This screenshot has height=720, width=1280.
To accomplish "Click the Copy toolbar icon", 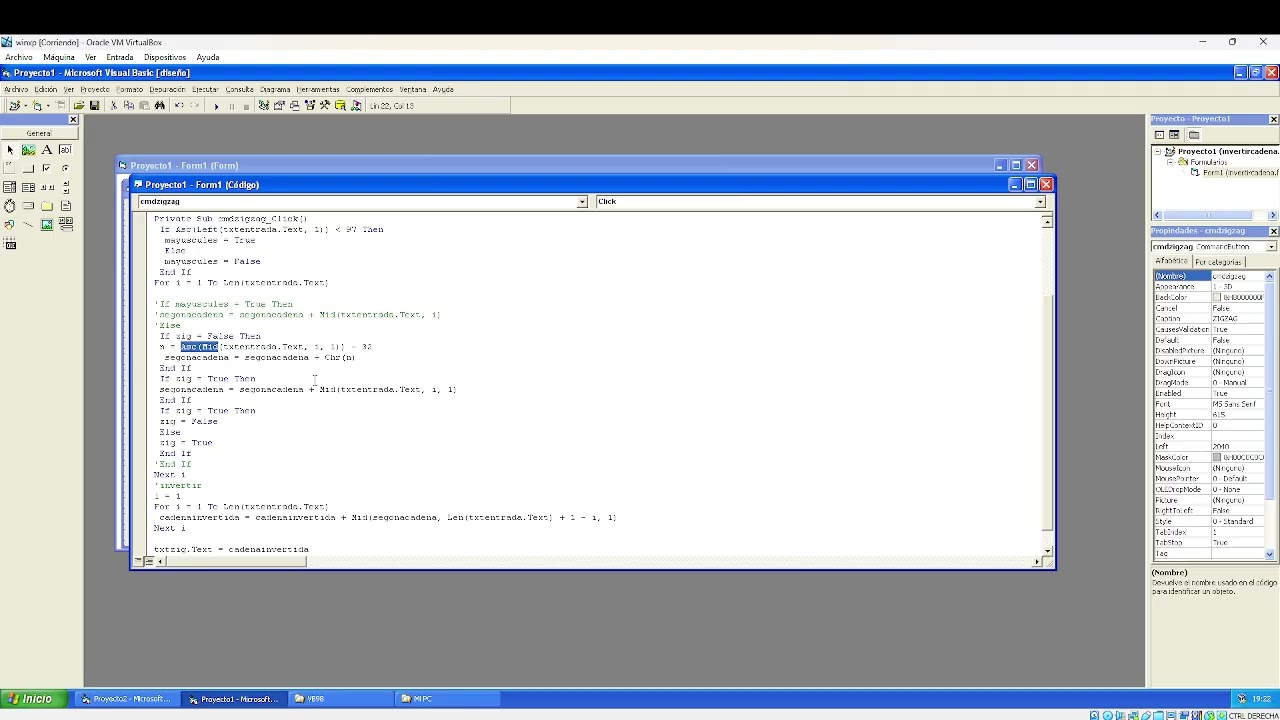I will (129, 106).
